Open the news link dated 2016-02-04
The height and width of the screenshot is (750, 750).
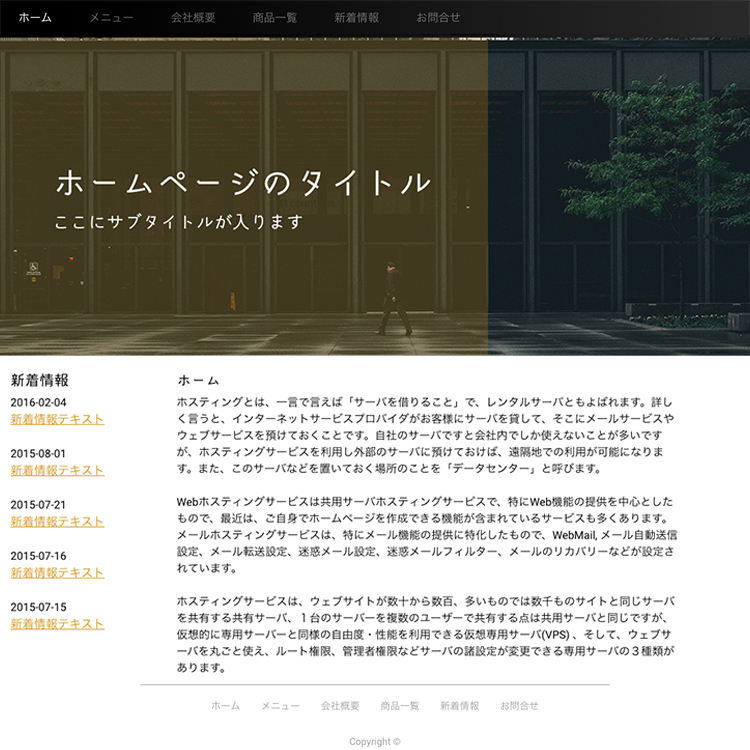click(57, 419)
